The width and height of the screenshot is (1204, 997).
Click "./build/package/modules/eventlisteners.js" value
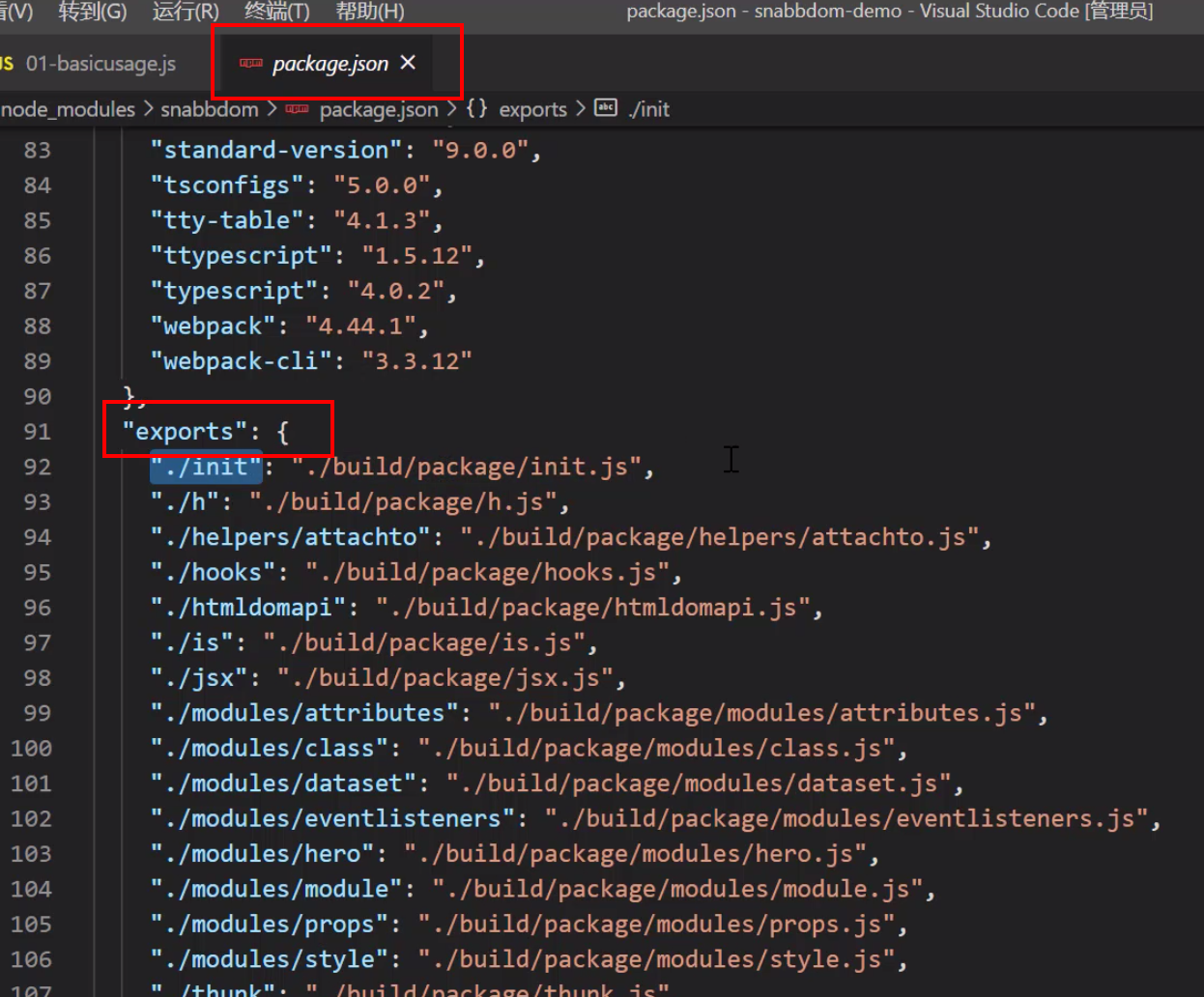(846, 819)
